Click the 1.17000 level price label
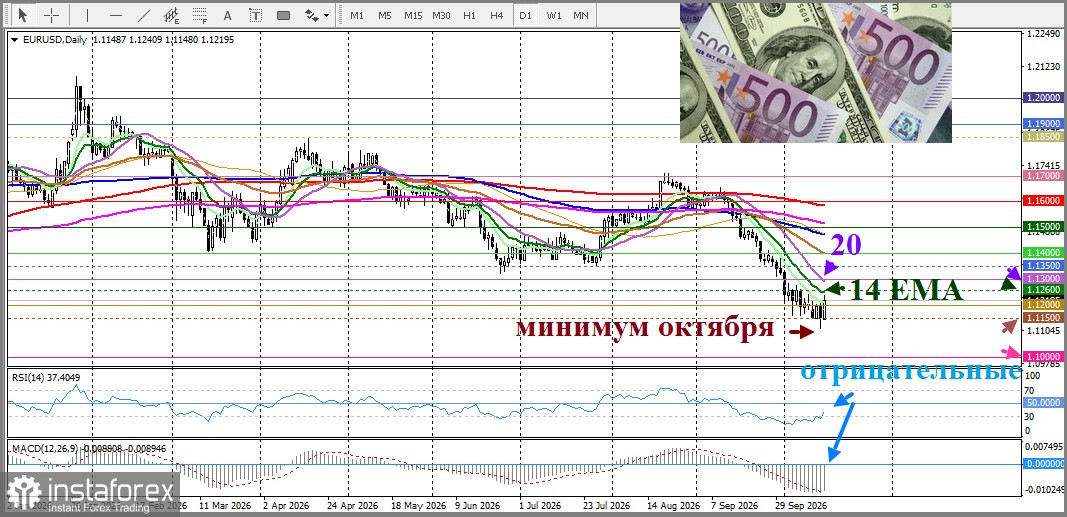1067x517 pixels. coord(1043,176)
